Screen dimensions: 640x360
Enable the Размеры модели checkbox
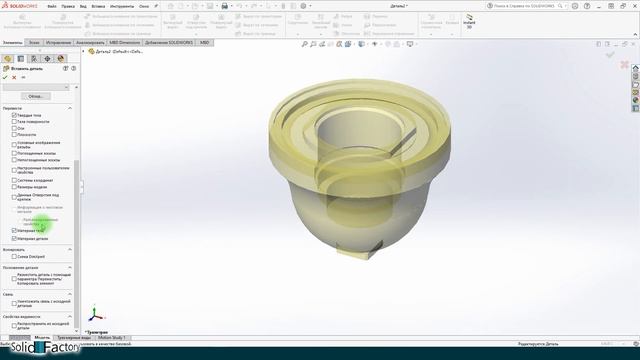pos(14,187)
